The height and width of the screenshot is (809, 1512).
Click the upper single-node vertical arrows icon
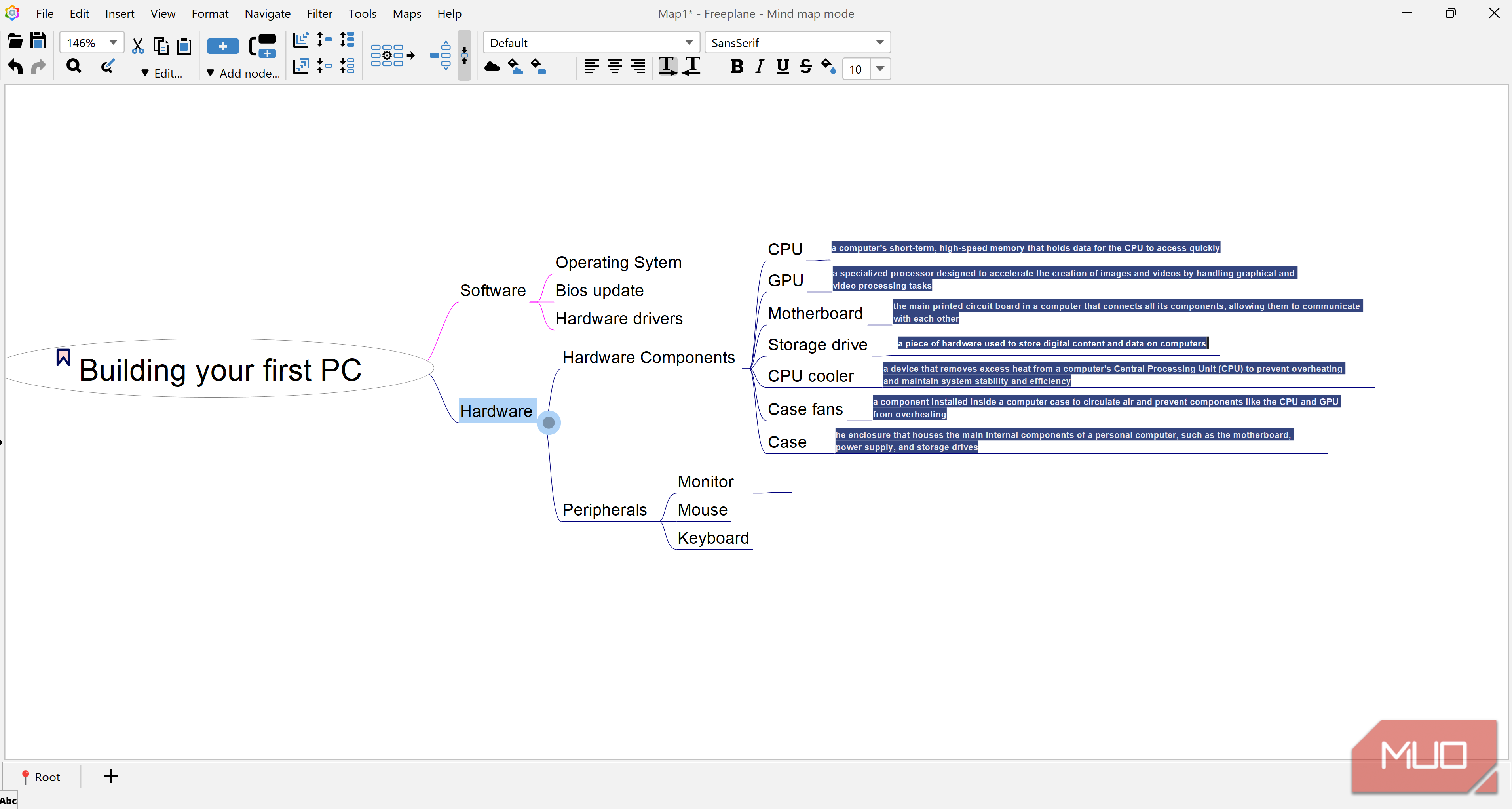324,40
